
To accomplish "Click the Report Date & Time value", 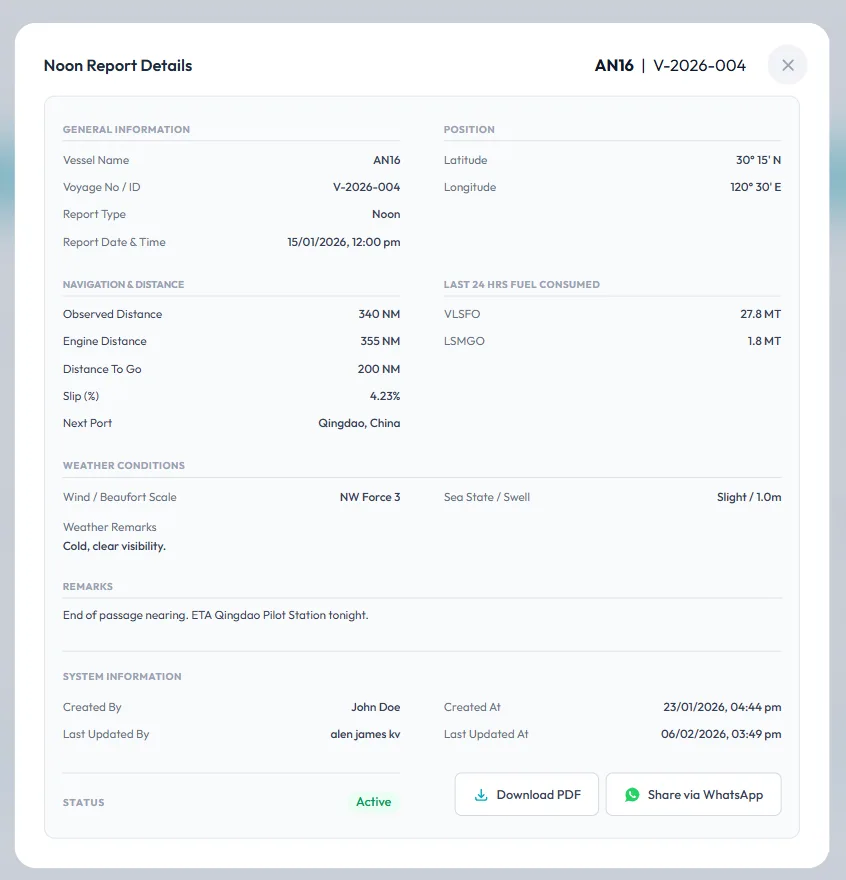I will tap(343, 242).
